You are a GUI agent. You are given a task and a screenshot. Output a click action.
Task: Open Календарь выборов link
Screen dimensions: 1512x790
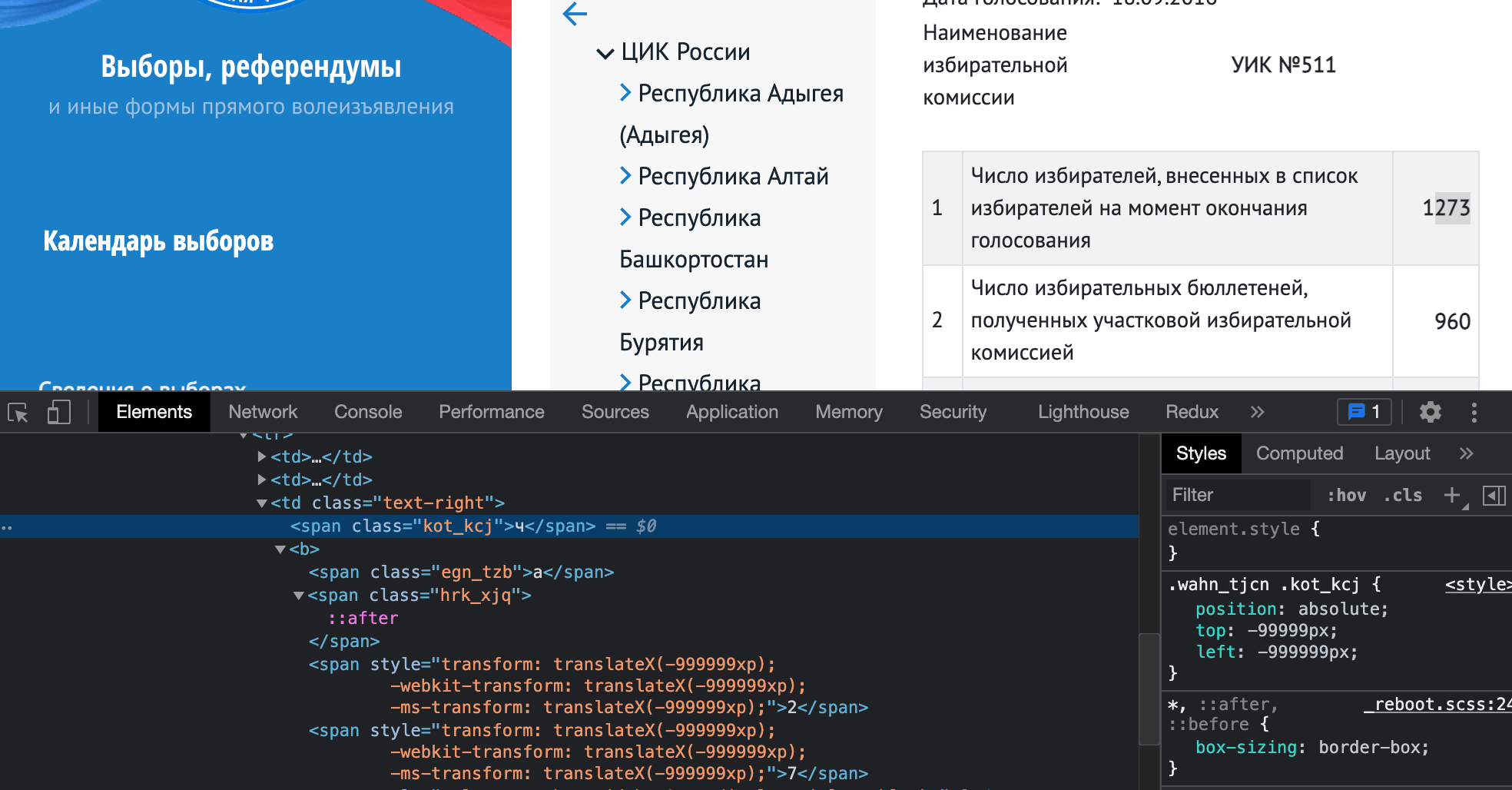point(158,241)
